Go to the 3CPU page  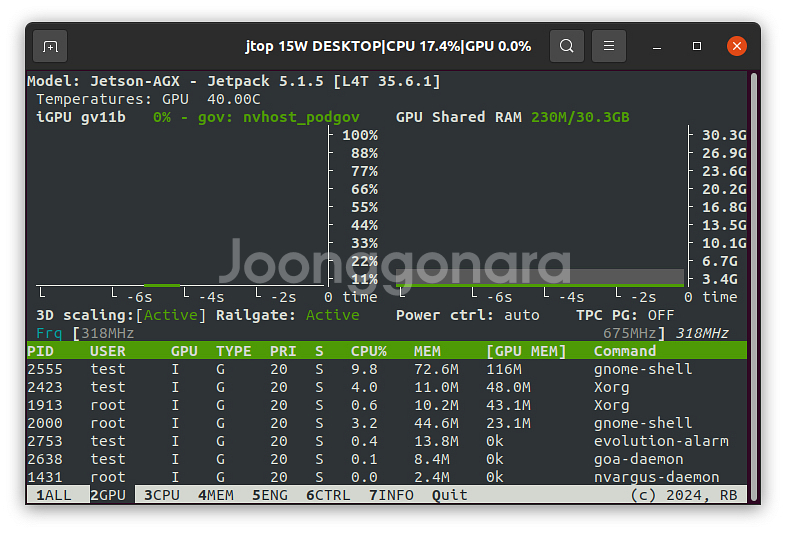pyautogui.click(x=162, y=495)
